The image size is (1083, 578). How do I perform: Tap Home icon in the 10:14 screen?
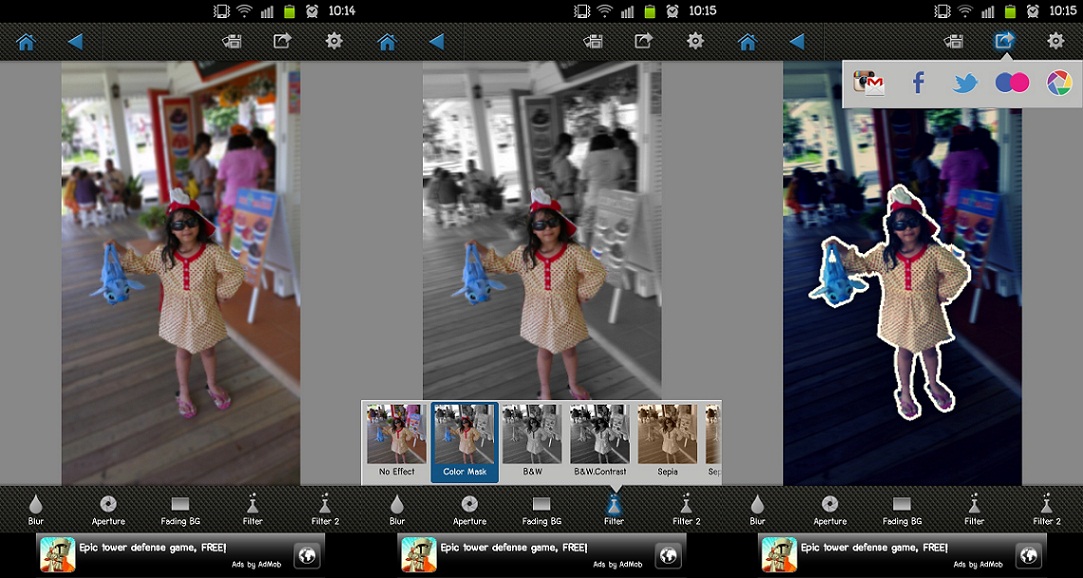(26, 42)
